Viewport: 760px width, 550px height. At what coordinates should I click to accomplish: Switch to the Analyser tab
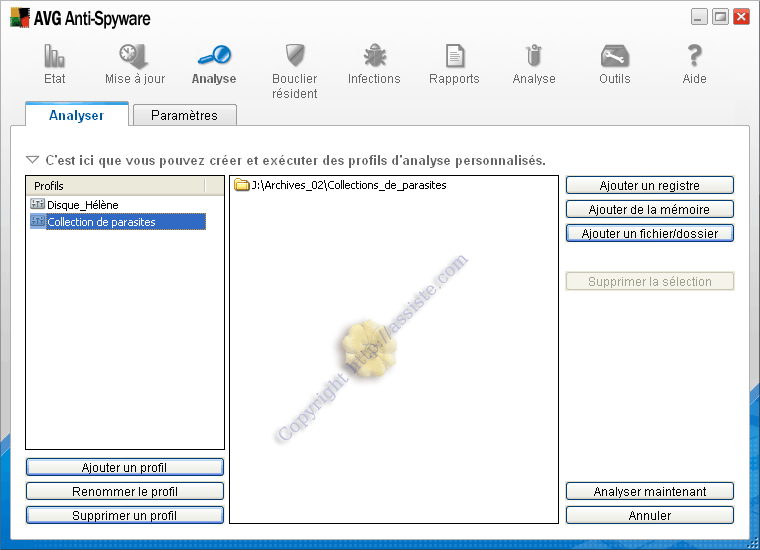pyautogui.click(x=77, y=115)
